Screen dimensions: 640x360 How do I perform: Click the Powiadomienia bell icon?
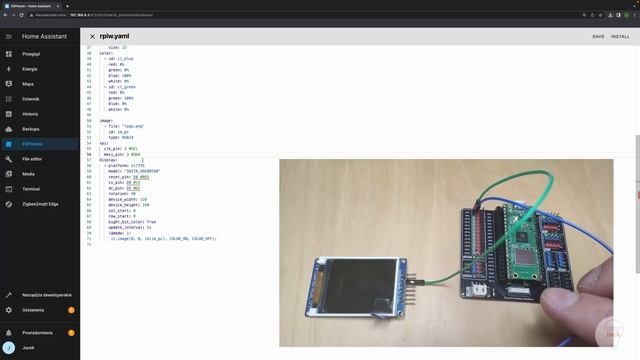[x=9, y=333]
